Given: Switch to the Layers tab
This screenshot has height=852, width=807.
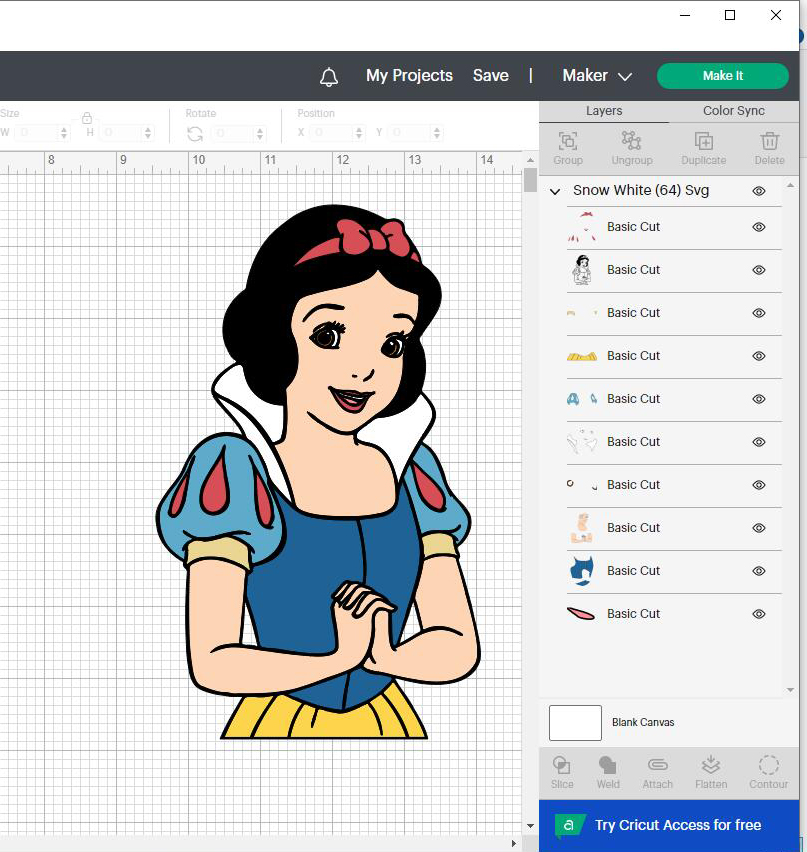Looking at the screenshot, I should (604, 111).
